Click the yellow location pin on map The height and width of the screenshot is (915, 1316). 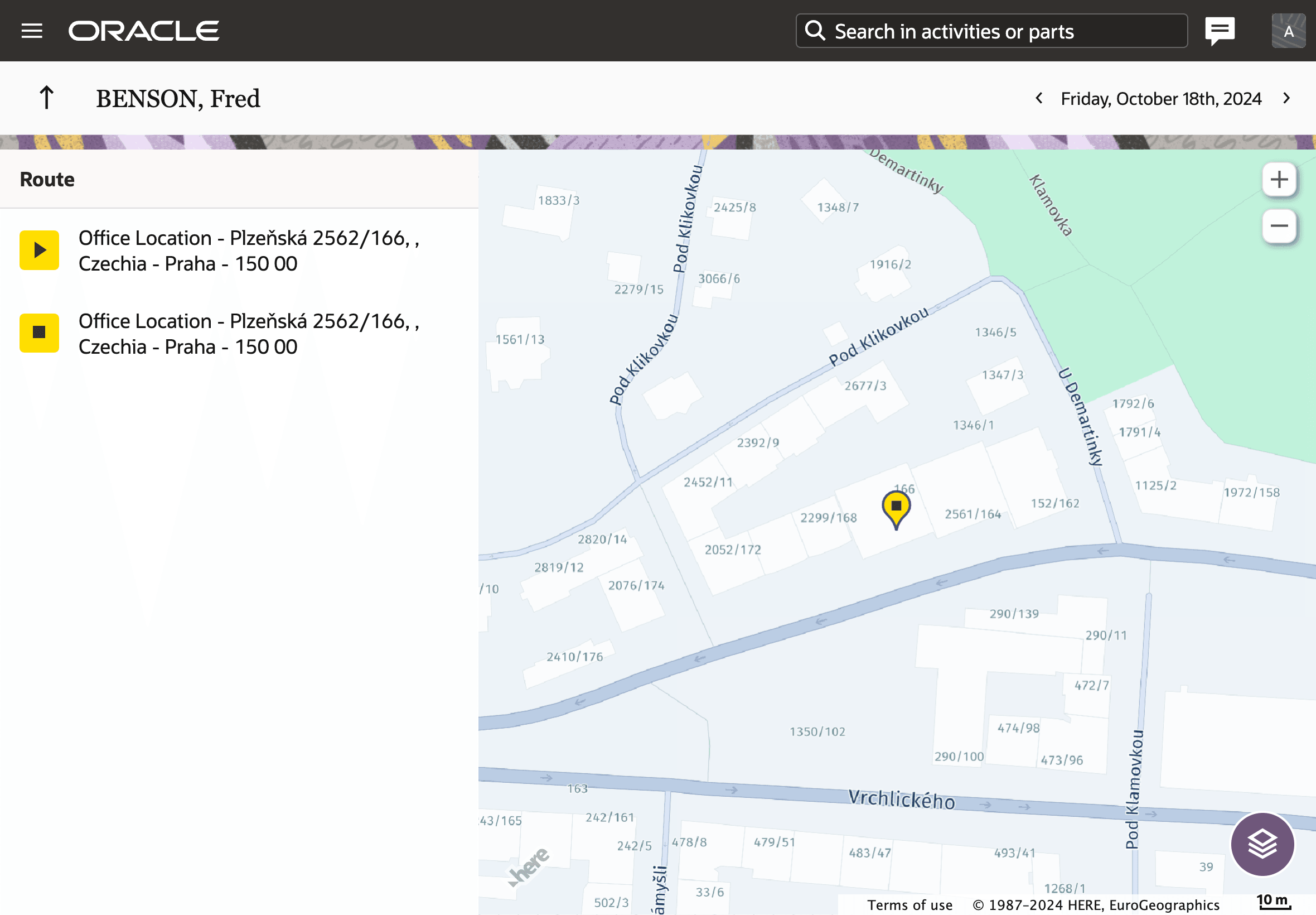pos(896,507)
